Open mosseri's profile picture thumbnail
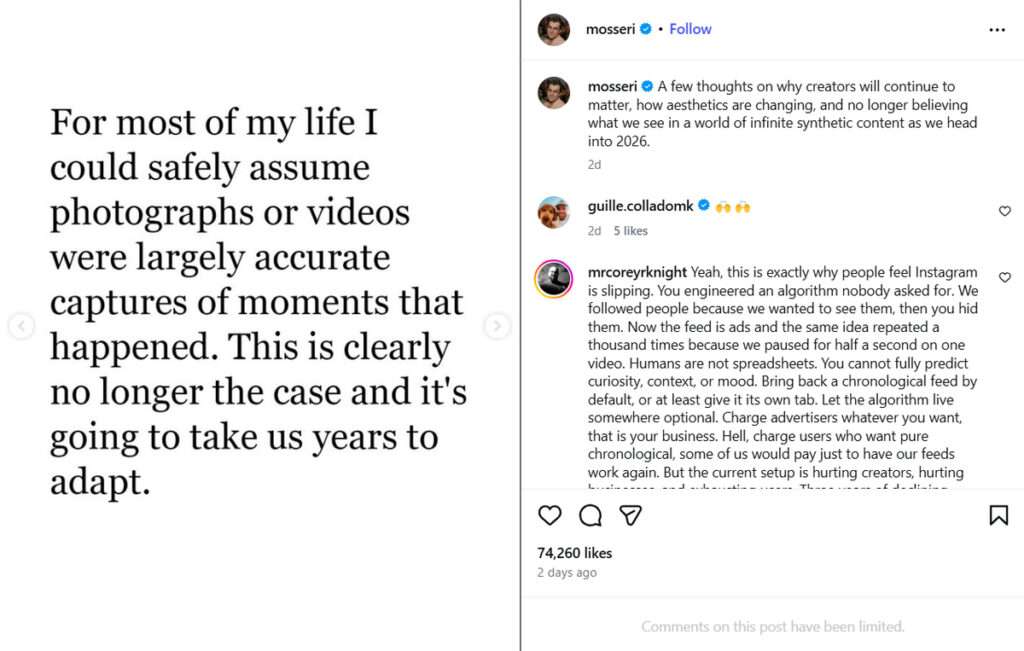The image size is (1024, 651). click(553, 29)
